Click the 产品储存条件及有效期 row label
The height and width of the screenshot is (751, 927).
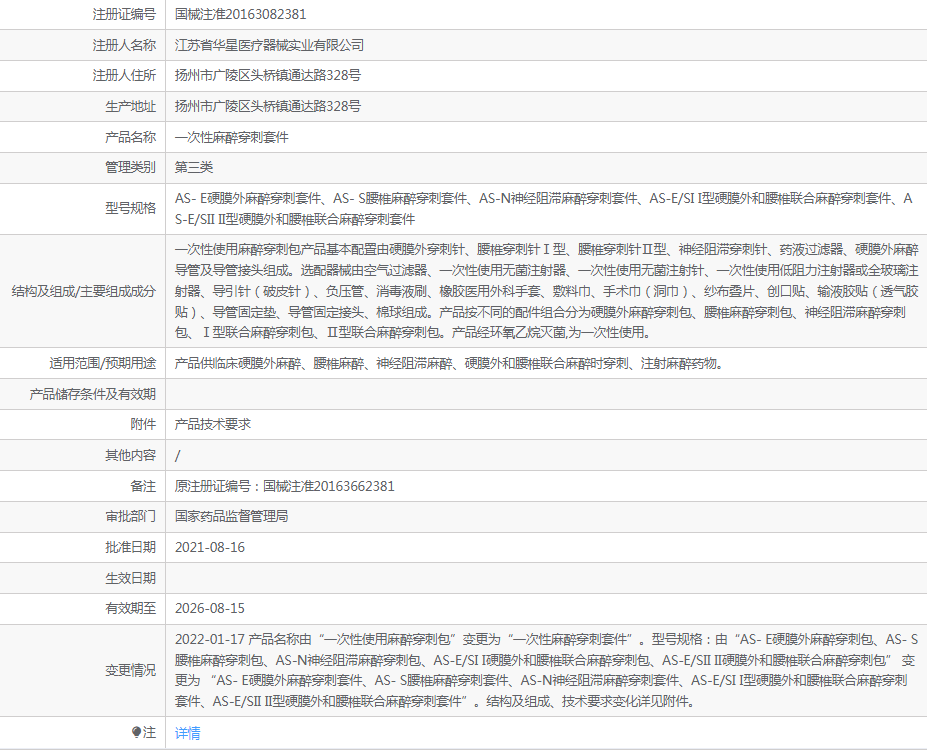tap(93, 394)
